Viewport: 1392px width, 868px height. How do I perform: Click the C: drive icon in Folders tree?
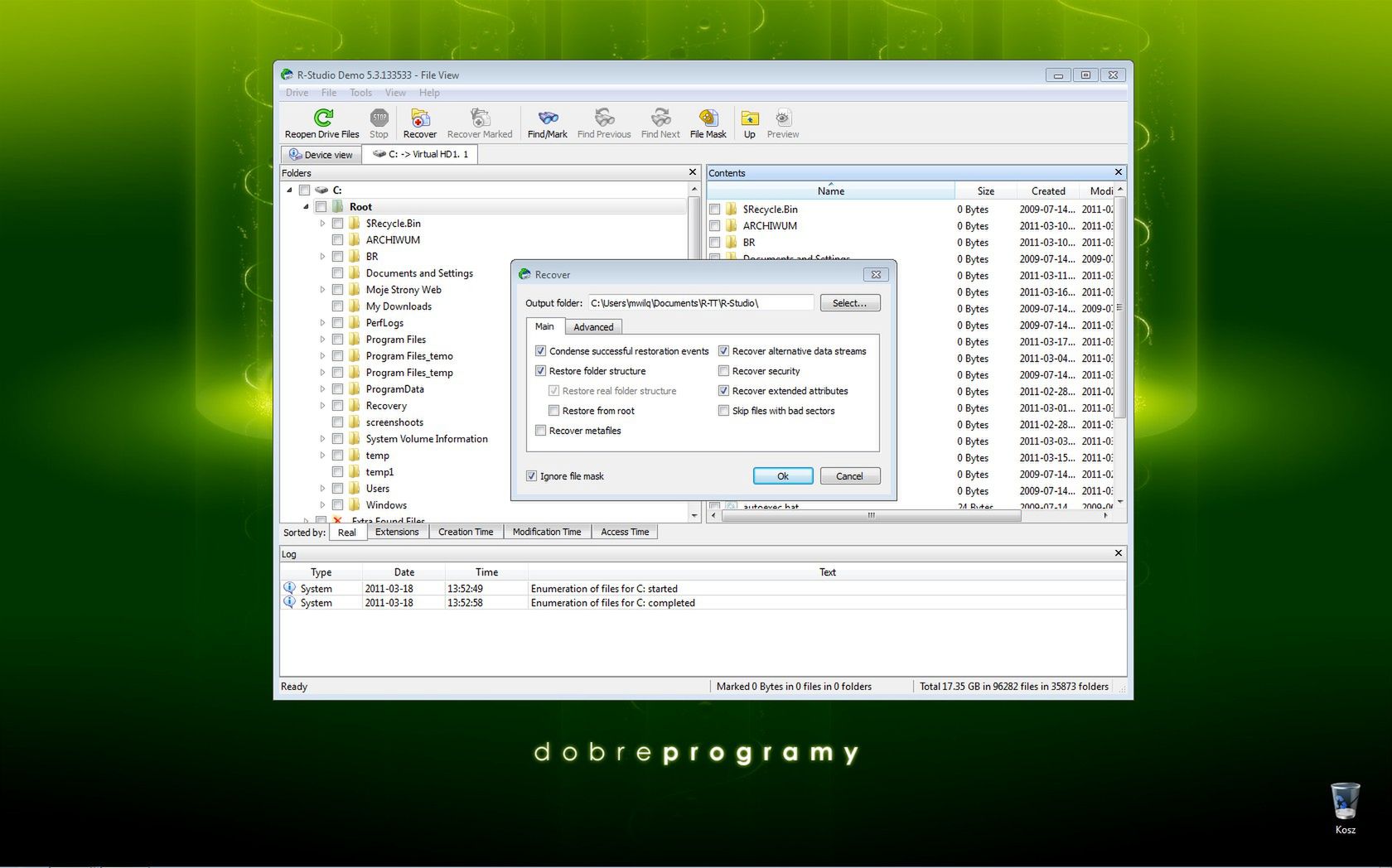[x=321, y=190]
